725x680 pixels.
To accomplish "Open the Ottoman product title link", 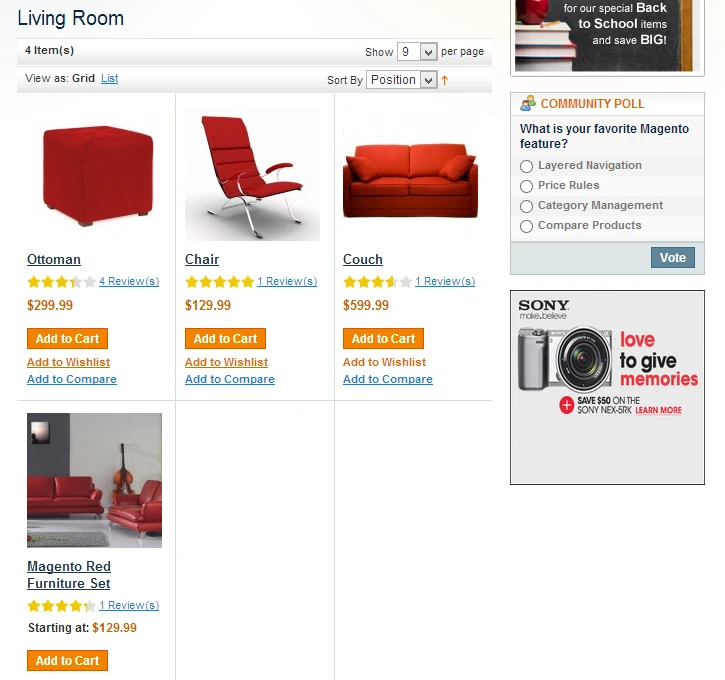I will click(54, 259).
